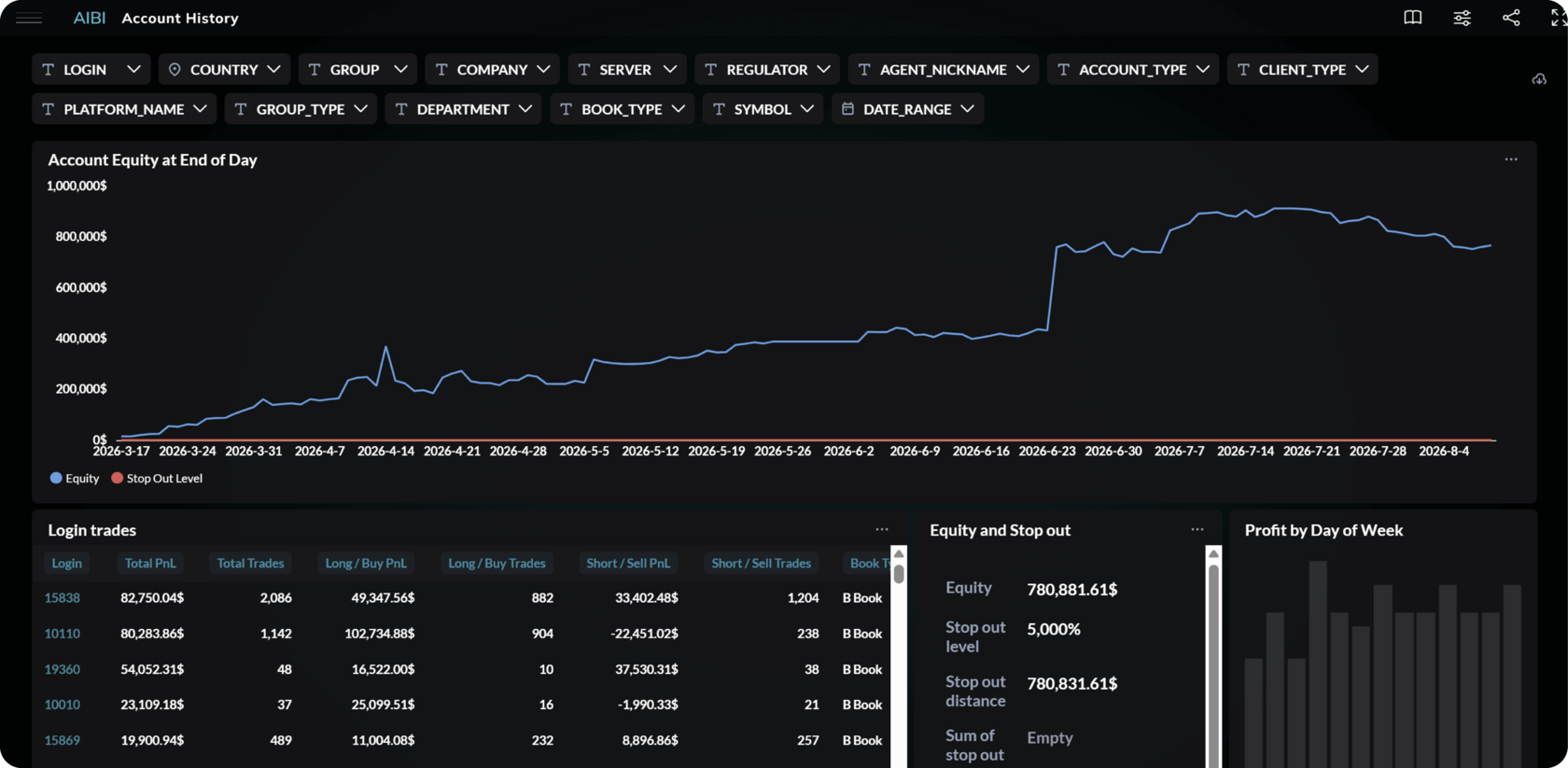Open login 15838 account link
Viewport: 1568px width, 768px height.
pos(63,597)
